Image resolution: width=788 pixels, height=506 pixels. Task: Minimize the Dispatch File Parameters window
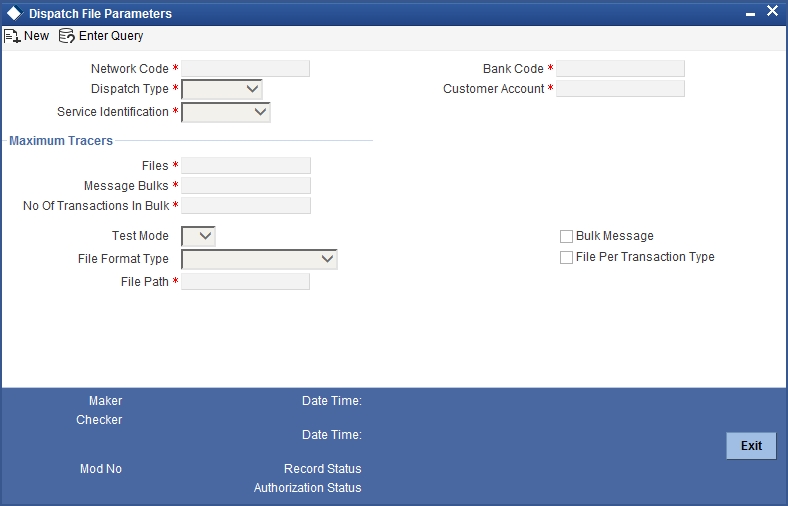[750, 14]
